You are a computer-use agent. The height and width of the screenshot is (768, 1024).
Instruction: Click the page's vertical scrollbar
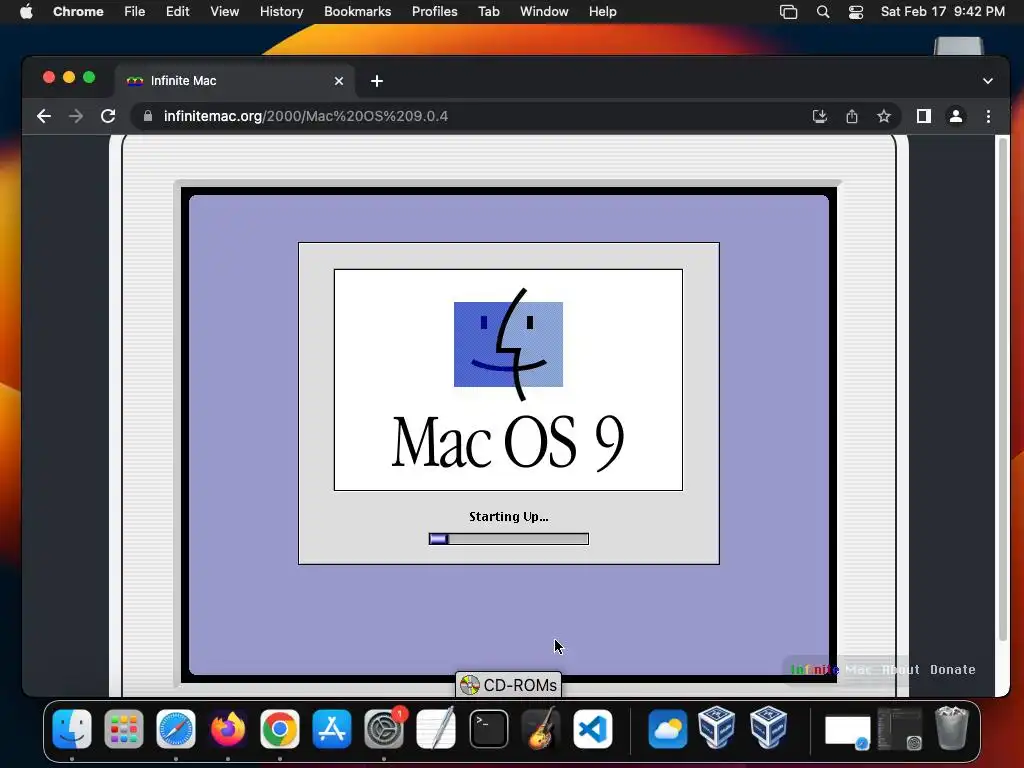click(1002, 389)
